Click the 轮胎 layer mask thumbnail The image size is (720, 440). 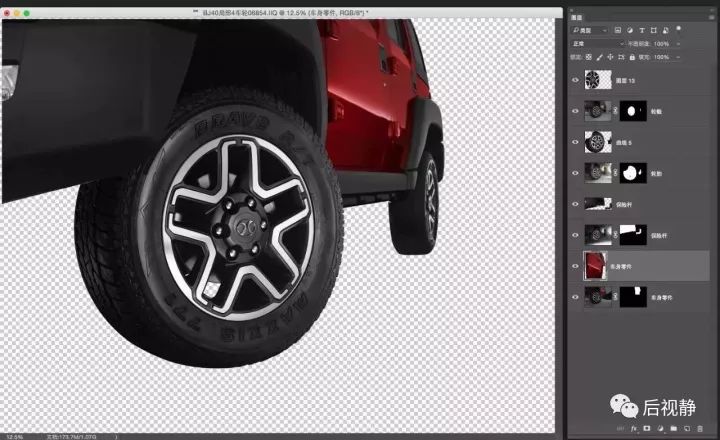tap(633, 173)
